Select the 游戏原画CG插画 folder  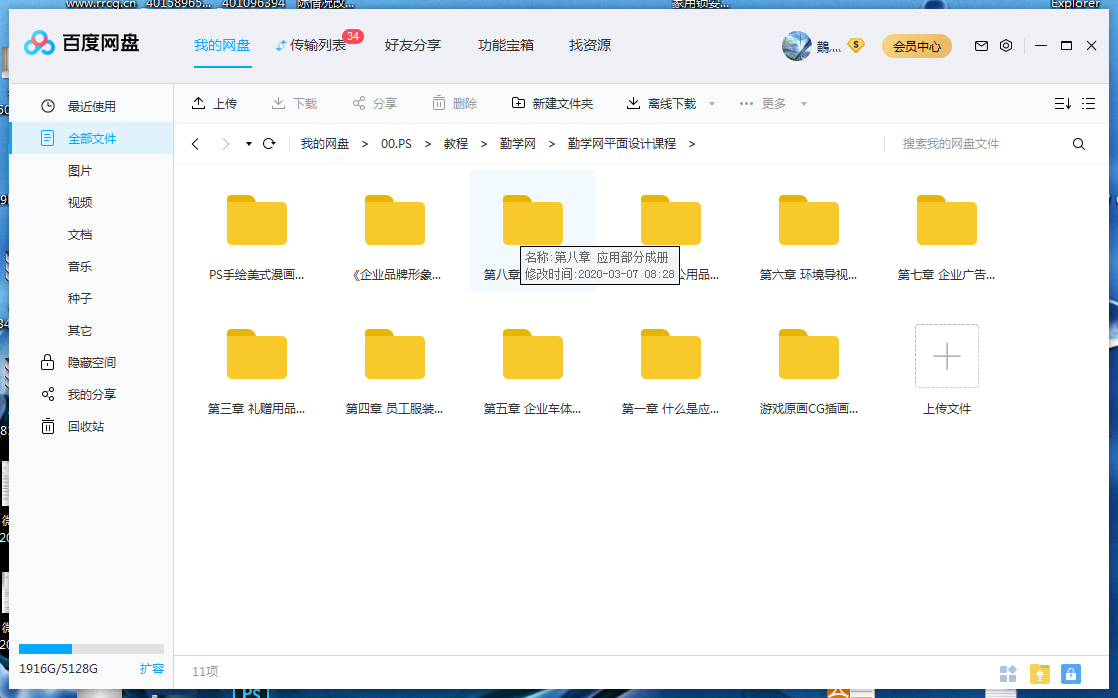point(809,371)
